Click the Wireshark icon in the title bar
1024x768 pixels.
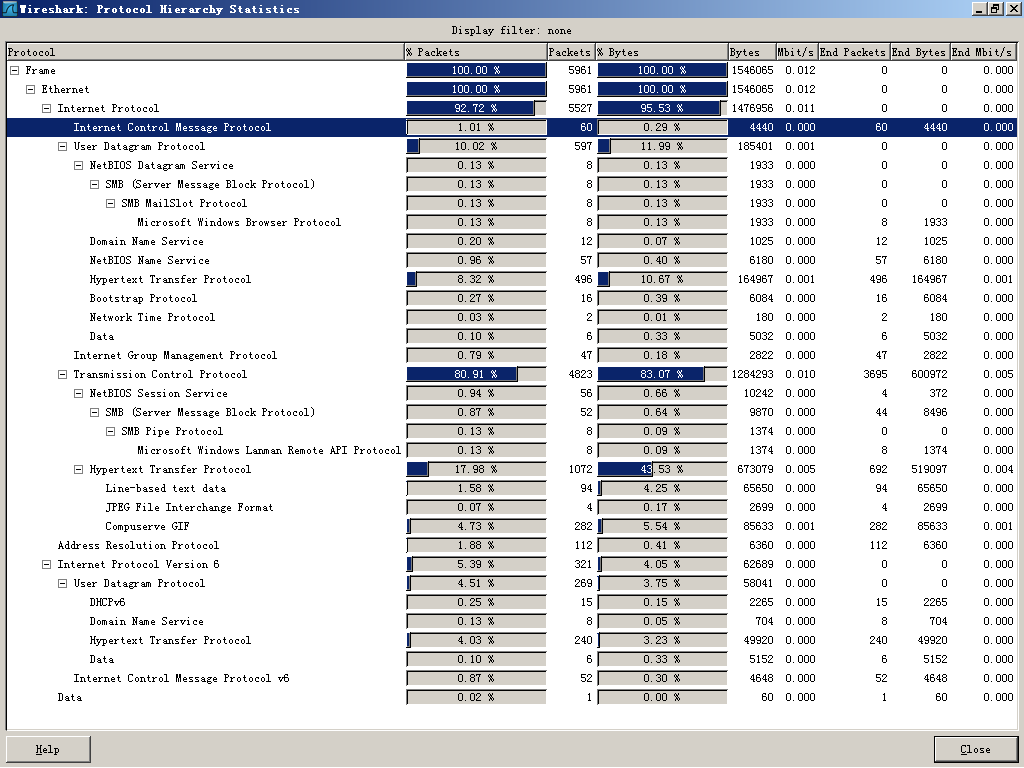(9, 8)
